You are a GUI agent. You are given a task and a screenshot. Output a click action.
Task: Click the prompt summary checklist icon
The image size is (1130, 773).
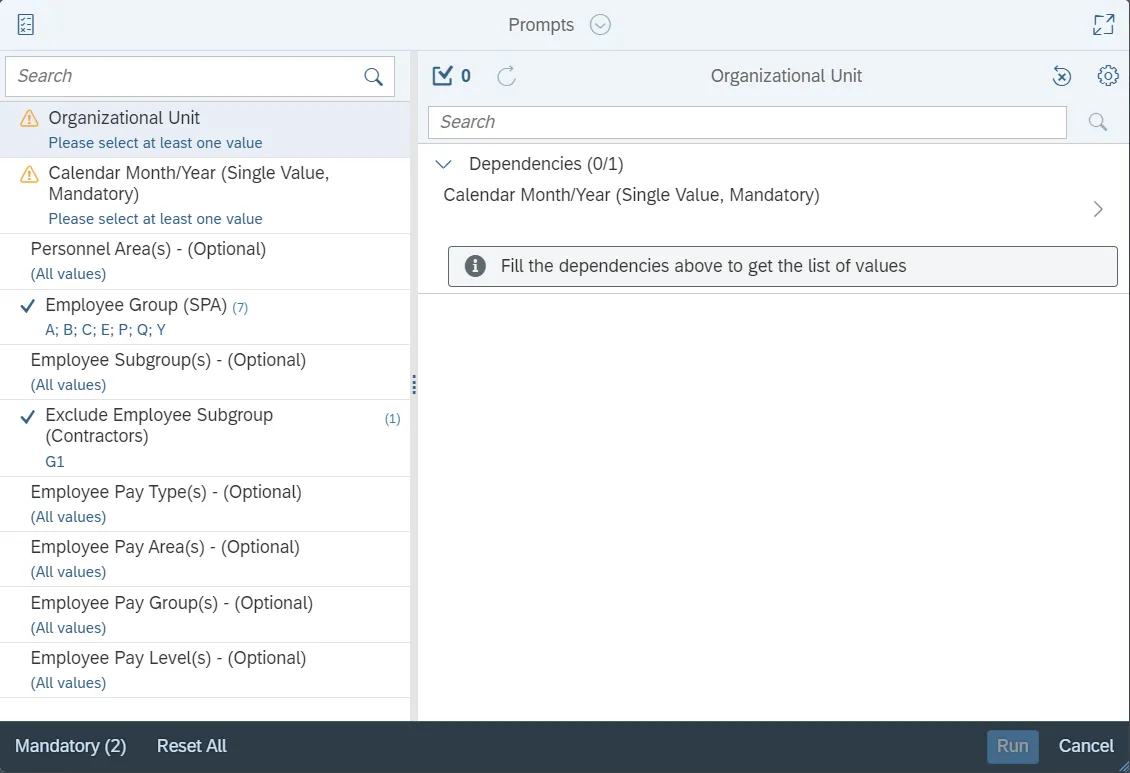pyautogui.click(x=26, y=25)
